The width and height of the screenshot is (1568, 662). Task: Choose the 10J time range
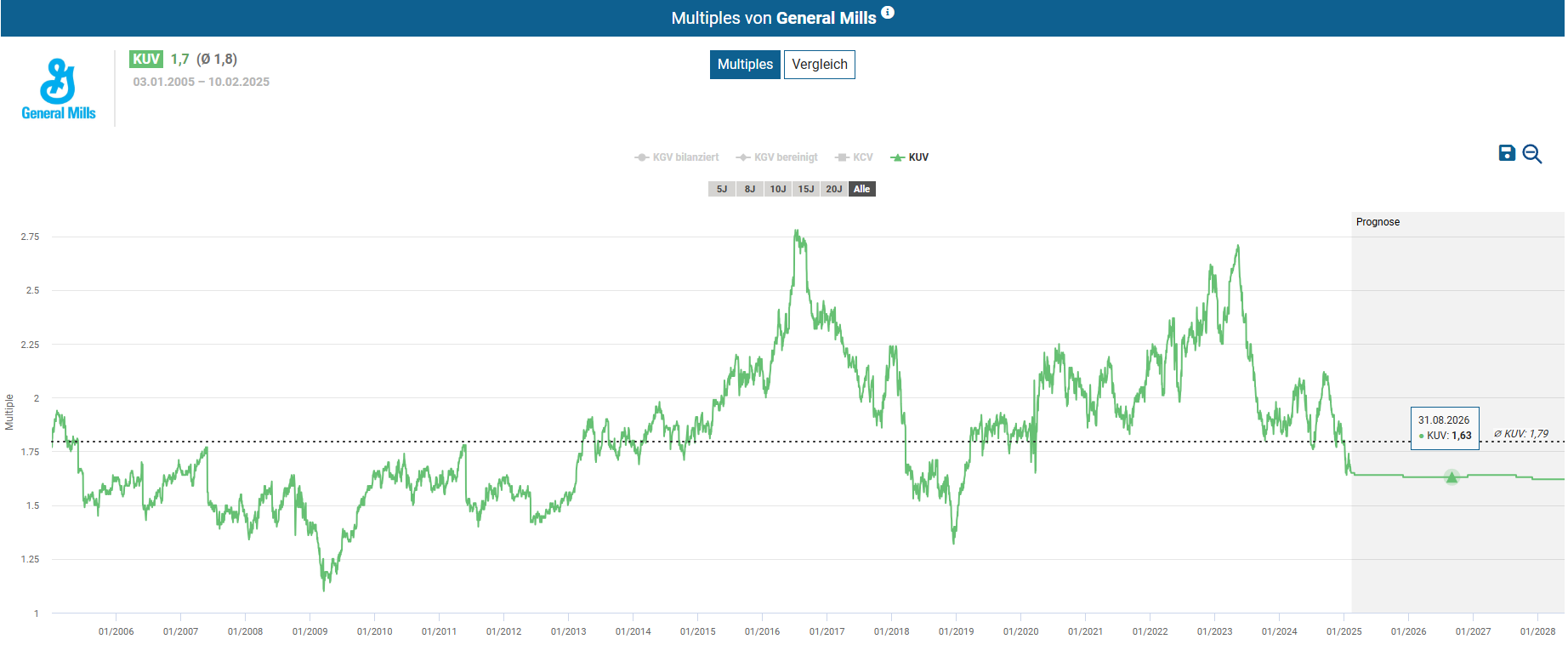[x=777, y=189]
